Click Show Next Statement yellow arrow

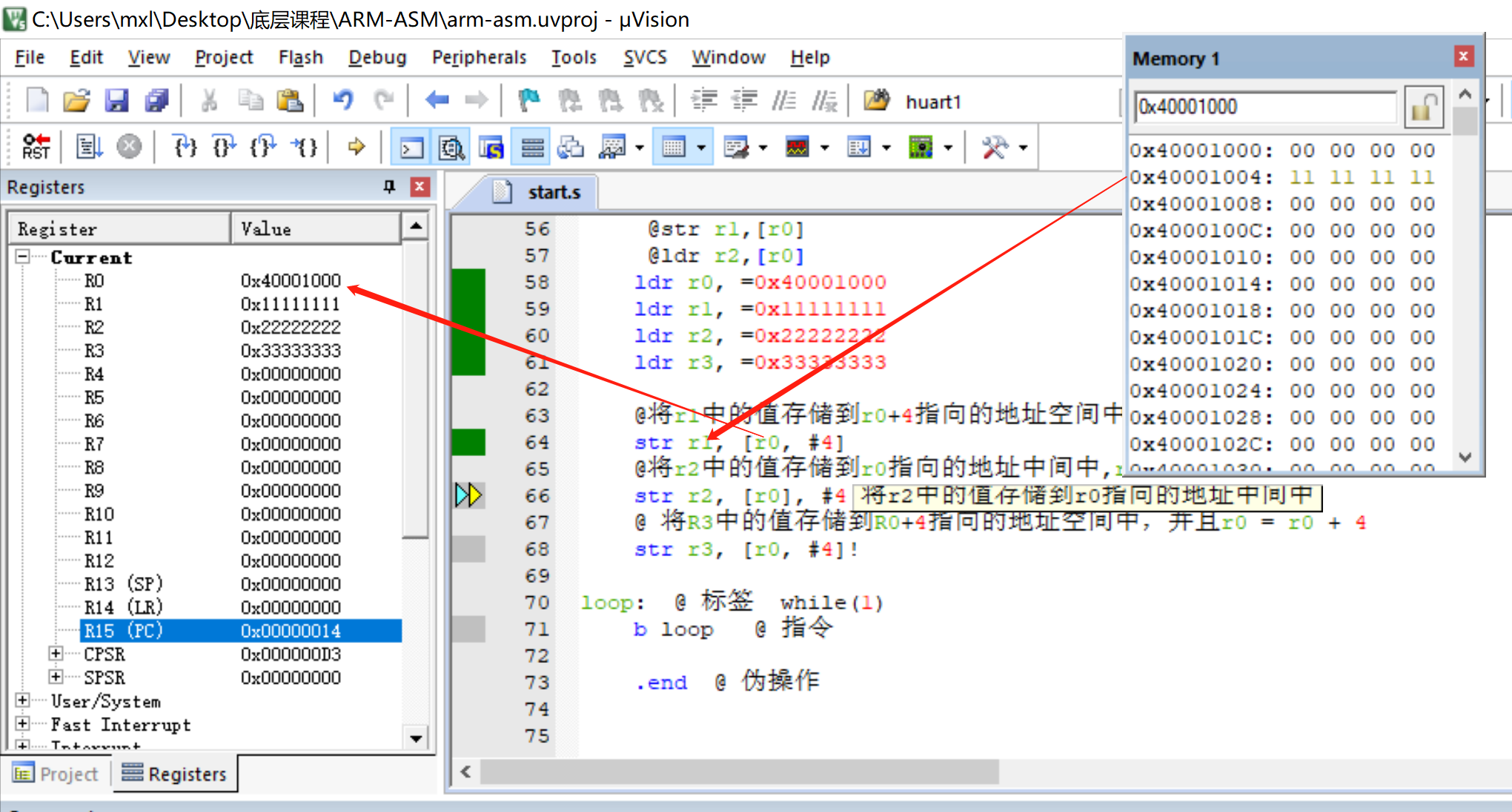coord(357,147)
